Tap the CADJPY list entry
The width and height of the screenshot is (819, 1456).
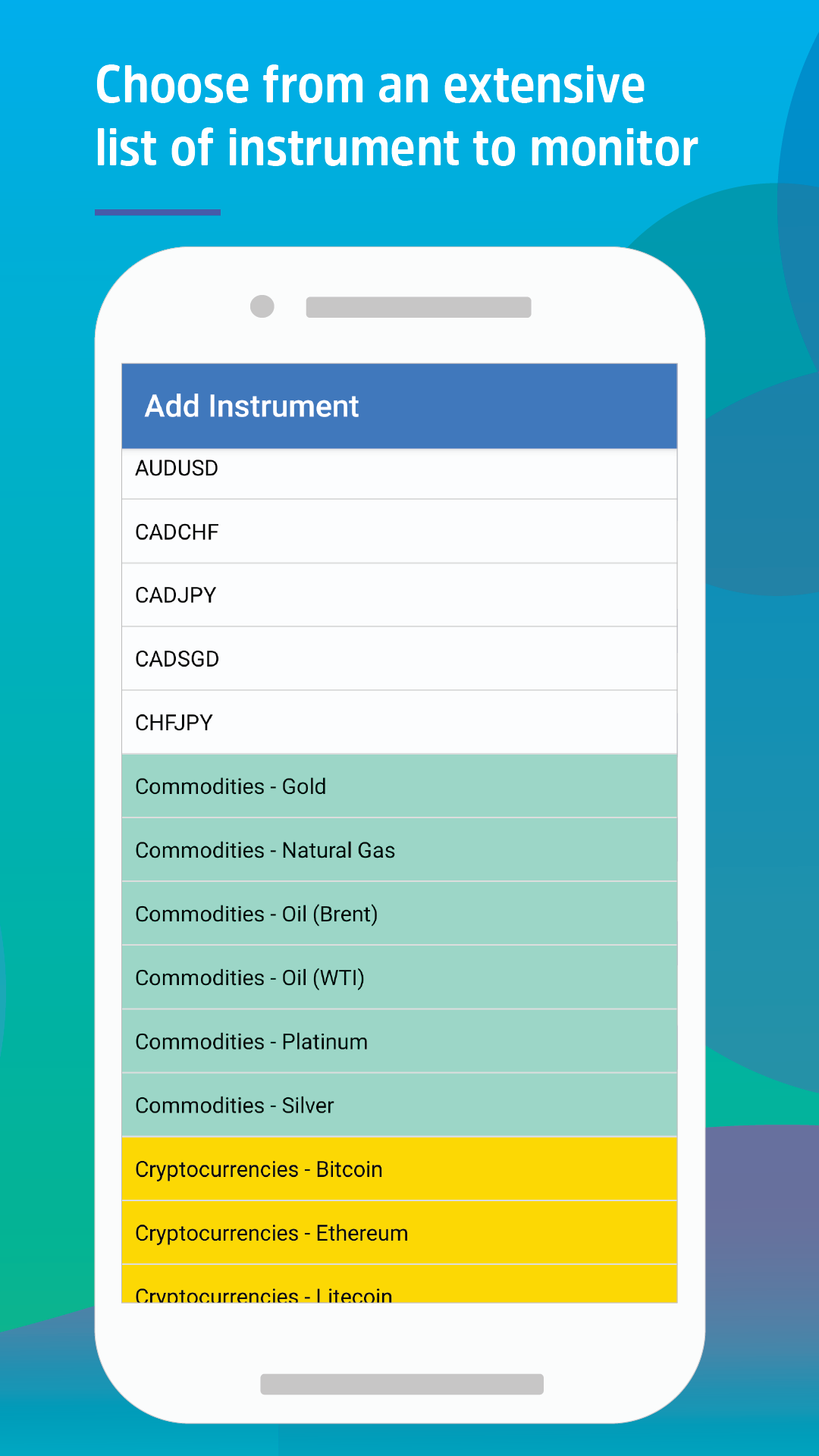(399, 595)
